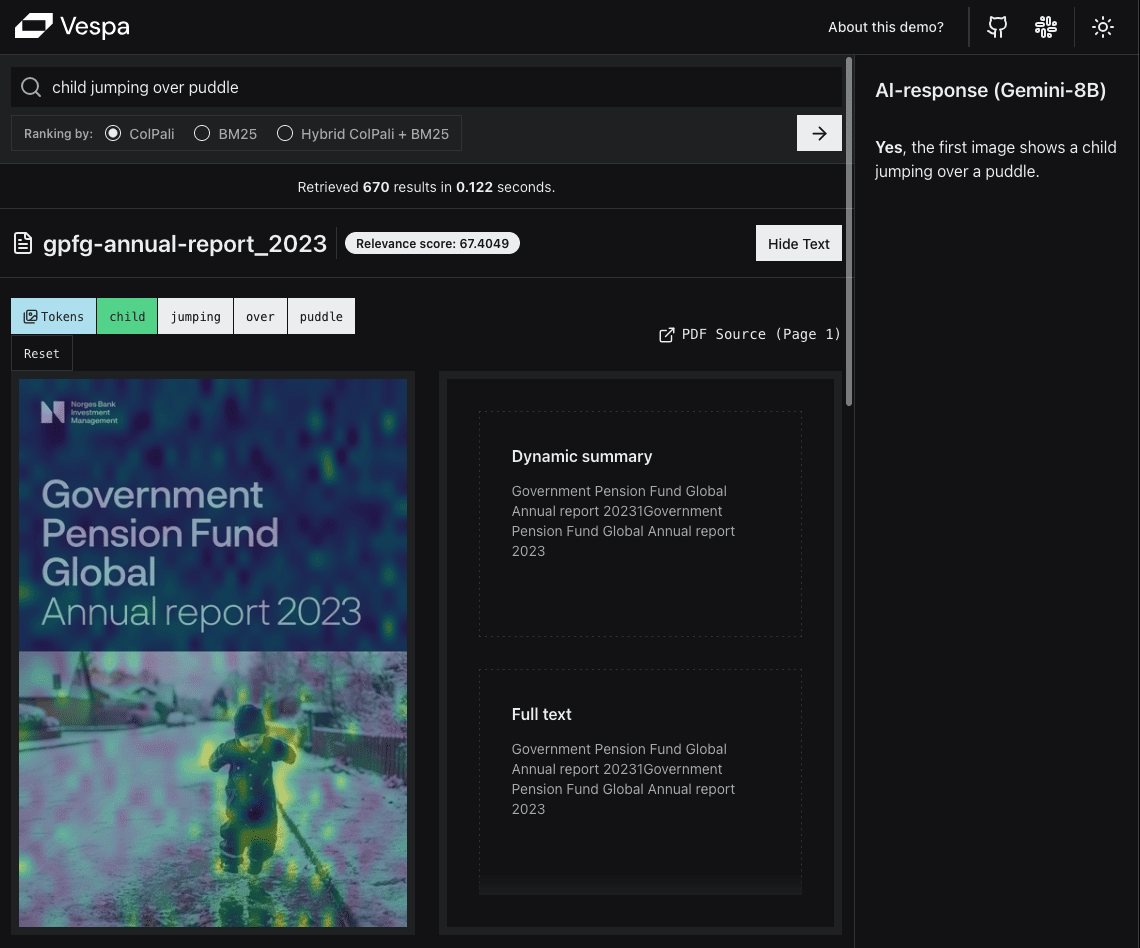1140x948 pixels.
Task: Toggle the light/dark theme sun icon
Action: tap(1102, 27)
